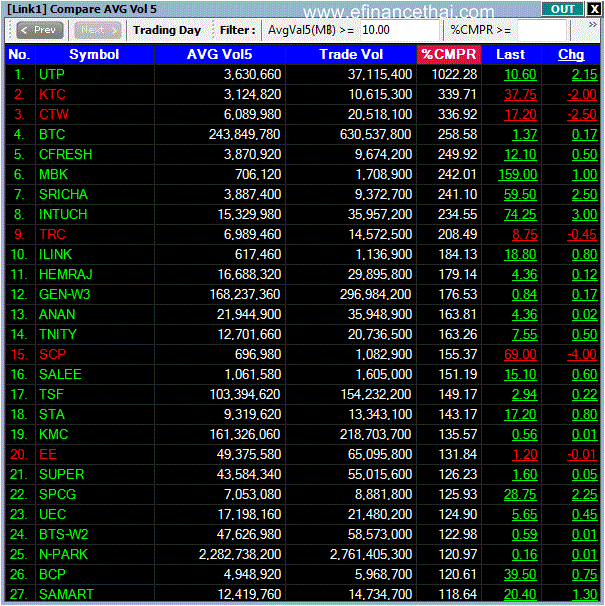Select symbol ILINK

[56, 255]
